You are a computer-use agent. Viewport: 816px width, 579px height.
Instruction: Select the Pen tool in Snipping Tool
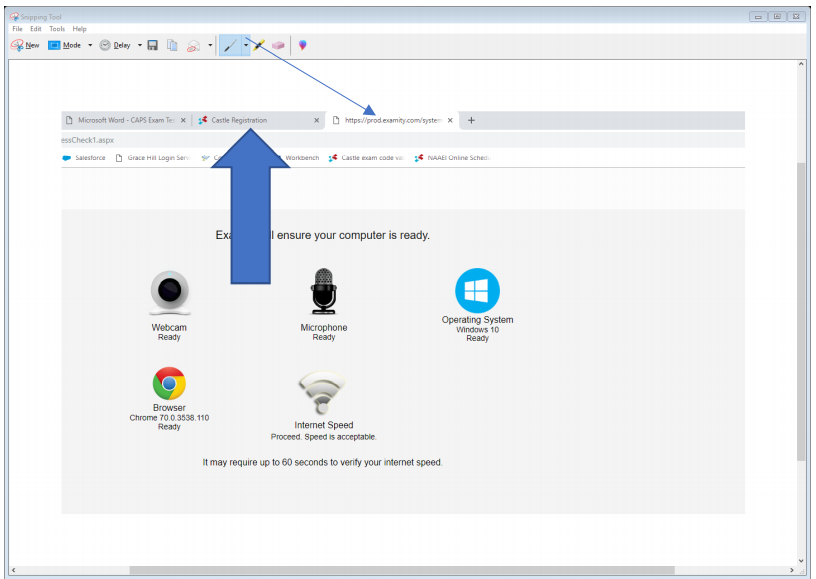click(232, 45)
